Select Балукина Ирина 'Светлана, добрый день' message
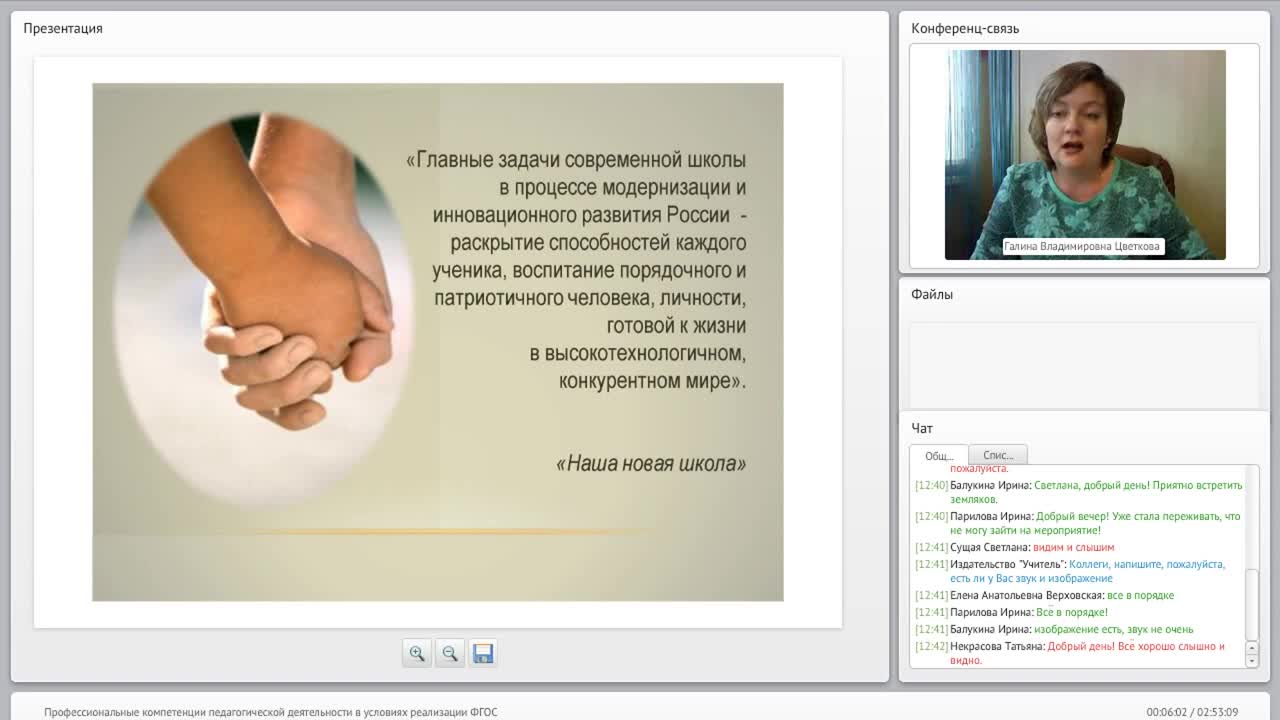 click(1078, 492)
